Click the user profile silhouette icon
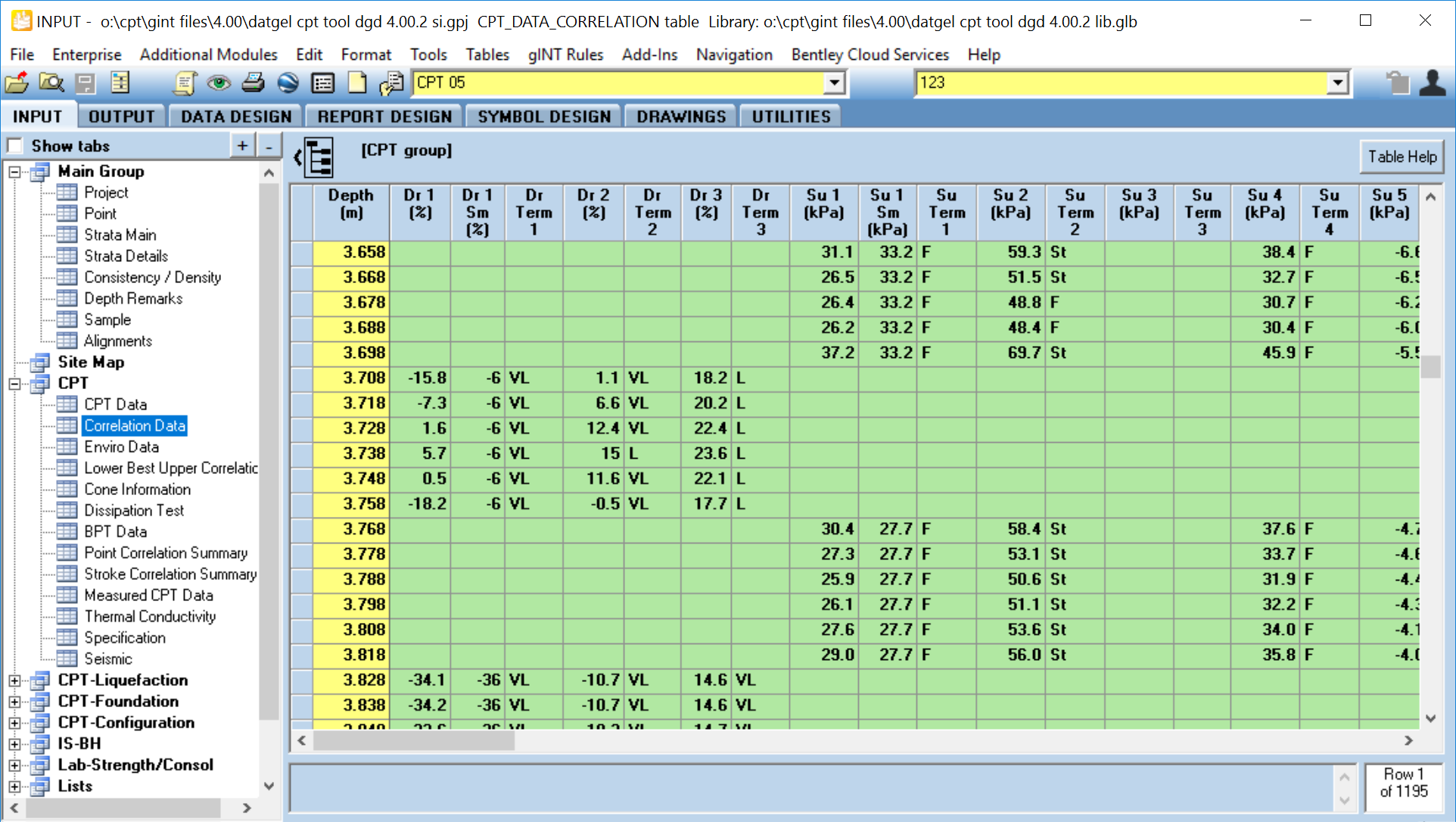This screenshot has height=822, width=1456. pos(1432,83)
